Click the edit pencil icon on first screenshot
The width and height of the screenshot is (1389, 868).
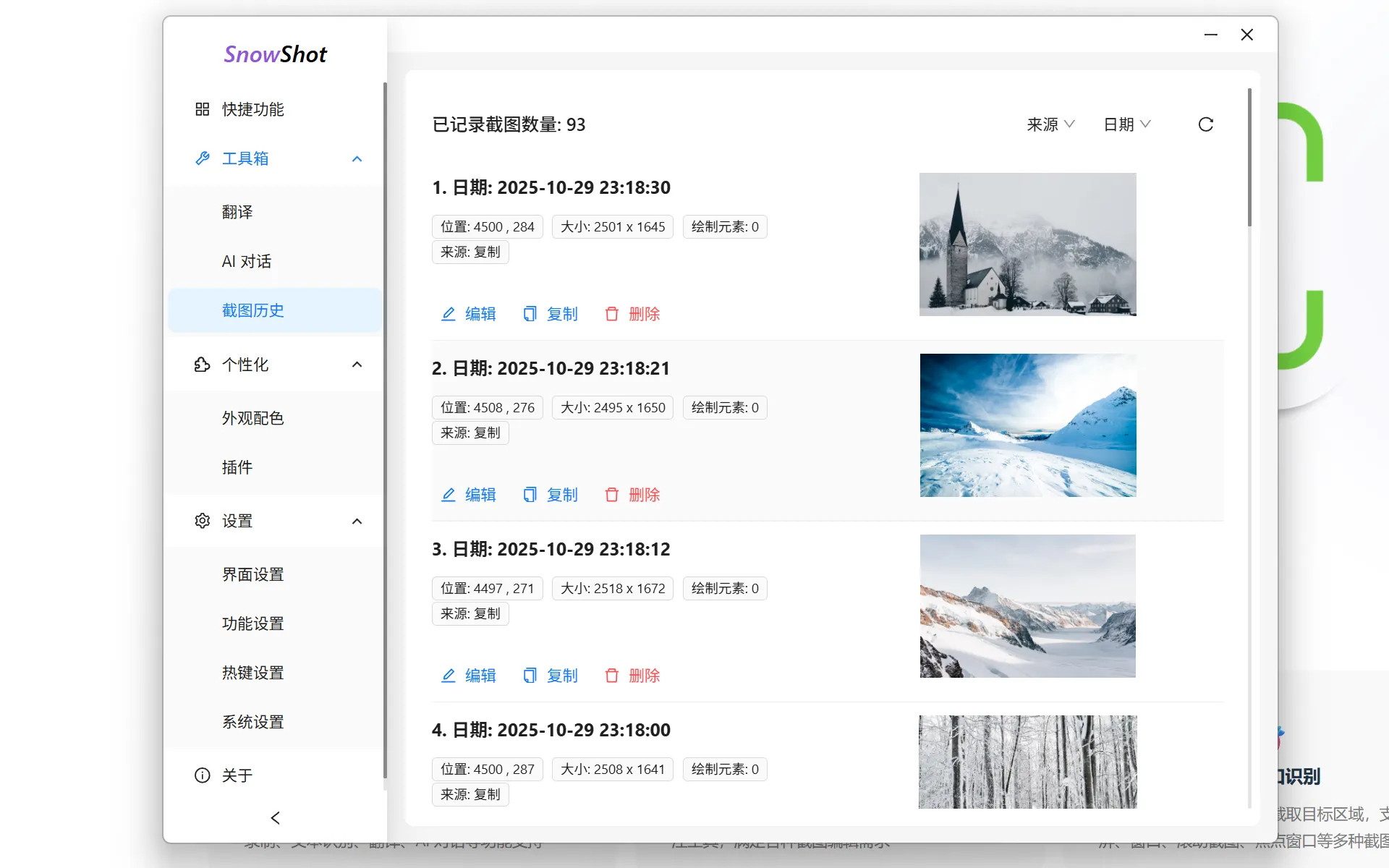click(448, 314)
